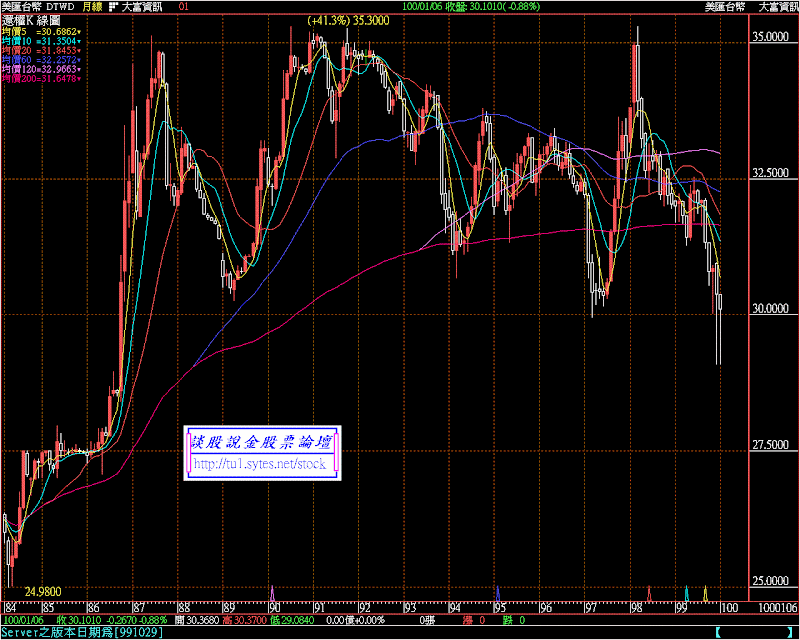Click the year 87 label on time axis

(138, 608)
